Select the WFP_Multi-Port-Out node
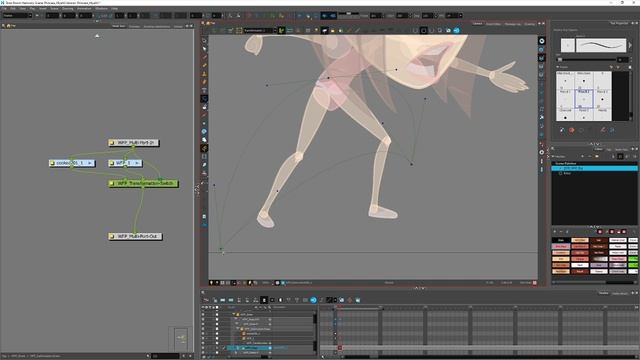 click(135, 236)
